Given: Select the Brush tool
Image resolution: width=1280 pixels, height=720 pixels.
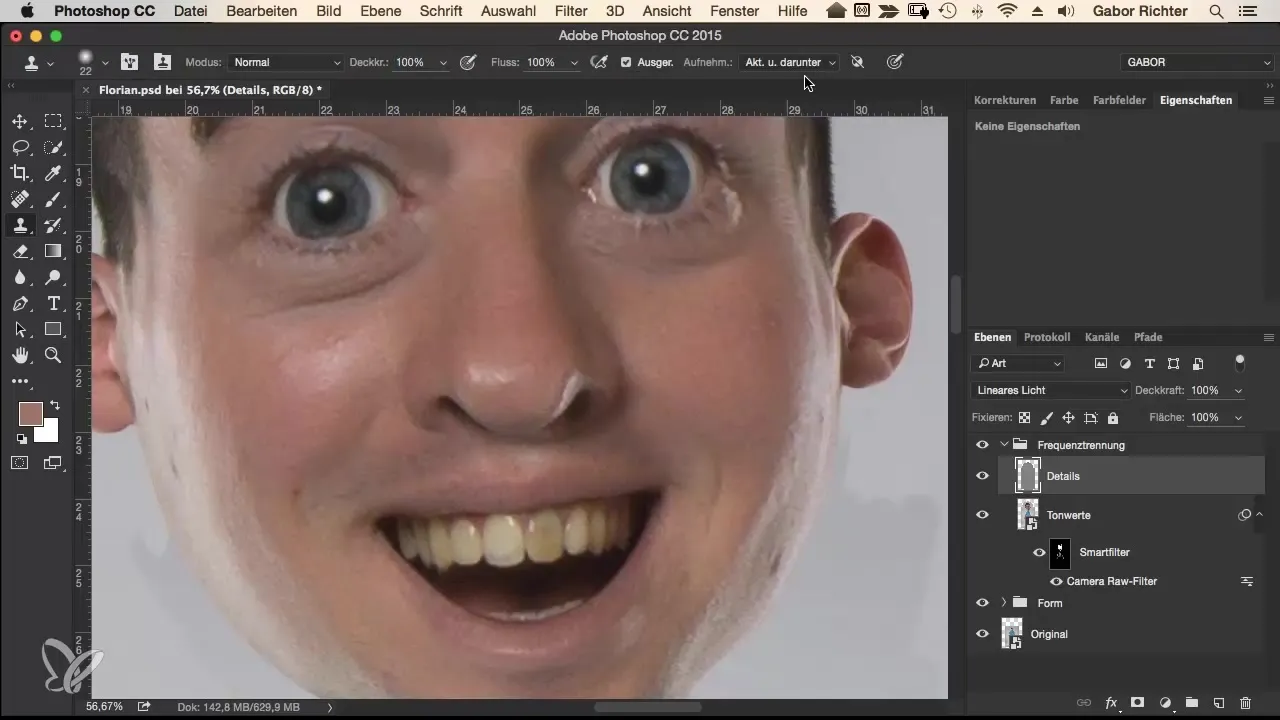Looking at the screenshot, I should click(53, 199).
